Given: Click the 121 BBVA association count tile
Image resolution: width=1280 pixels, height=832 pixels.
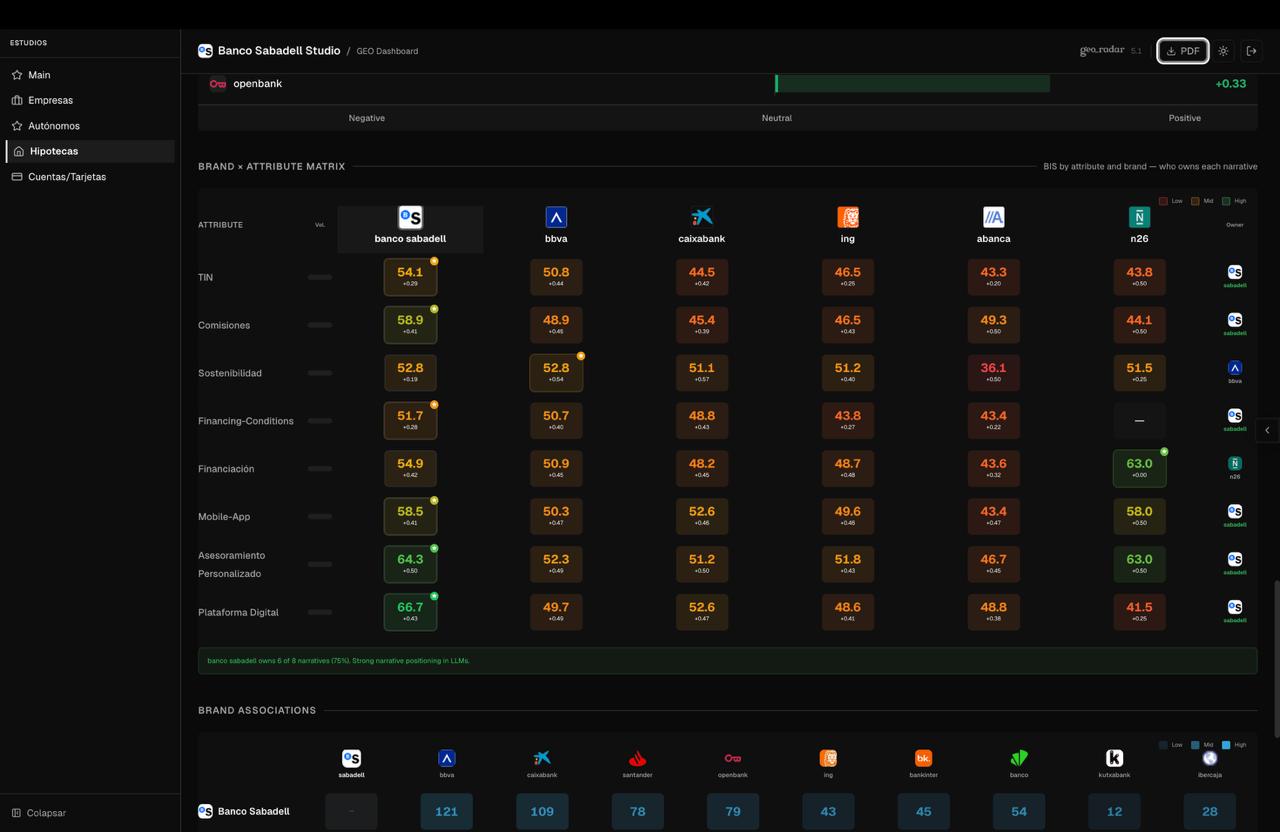Looking at the screenshot, I should click(x=446, y=811).
